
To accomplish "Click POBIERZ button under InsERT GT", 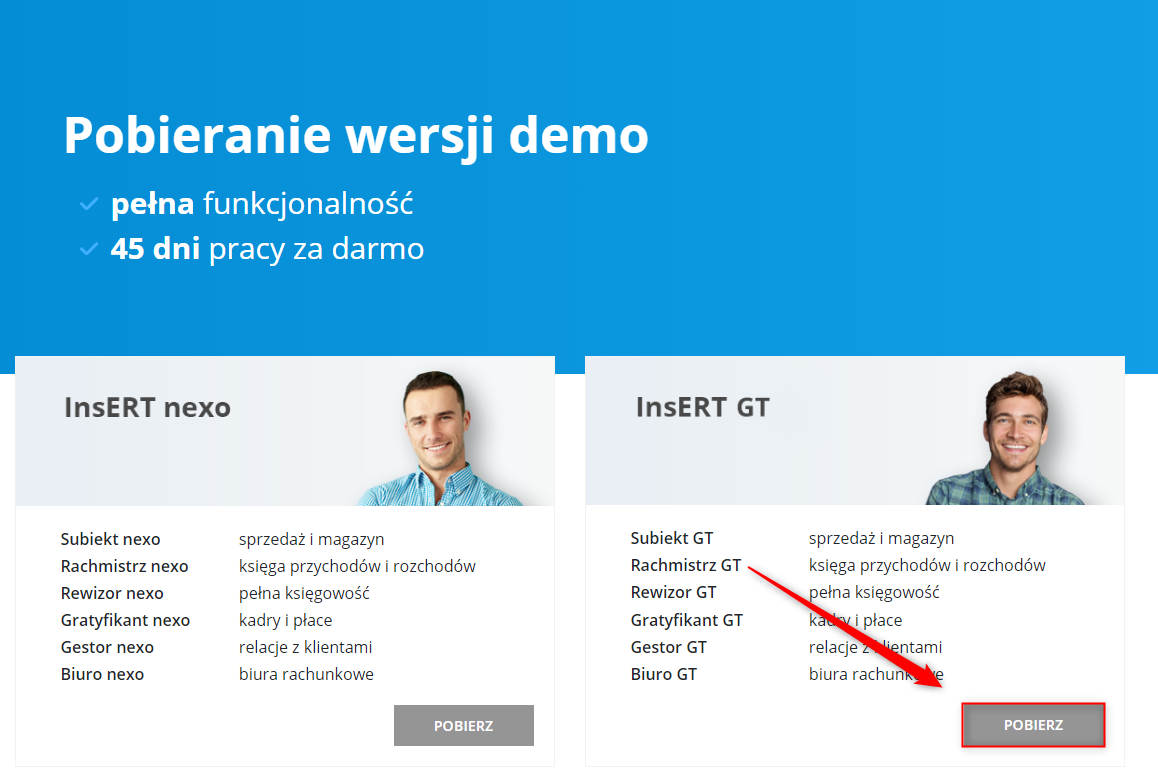I will (1033, 725).
